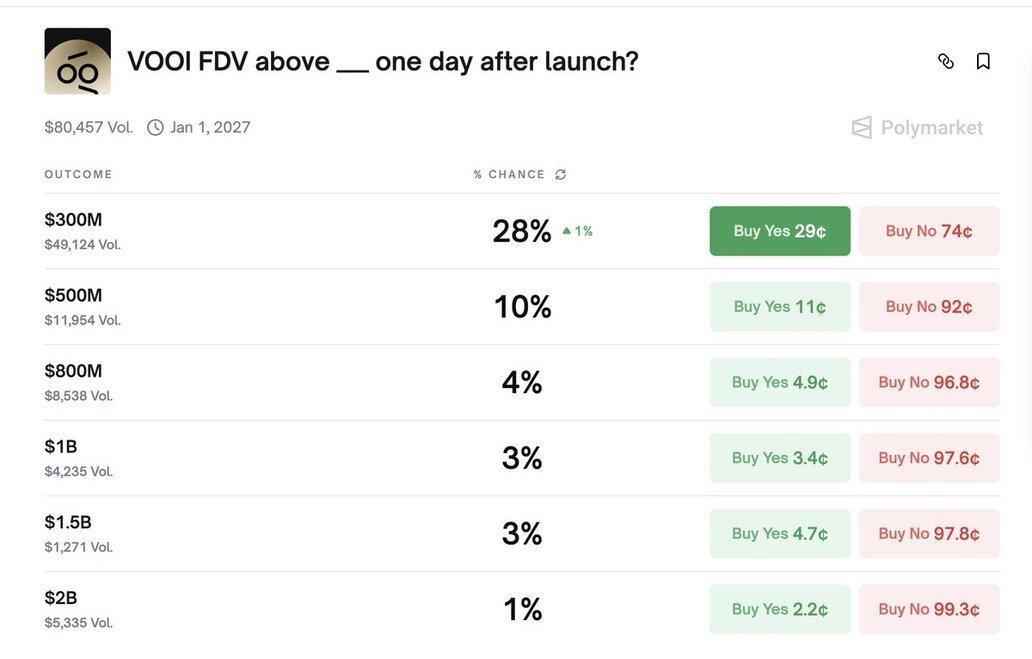Viewport: 1032px width, 659px height.
Task: Buy No at 97.6¢ for $1B
Action: 929,458
